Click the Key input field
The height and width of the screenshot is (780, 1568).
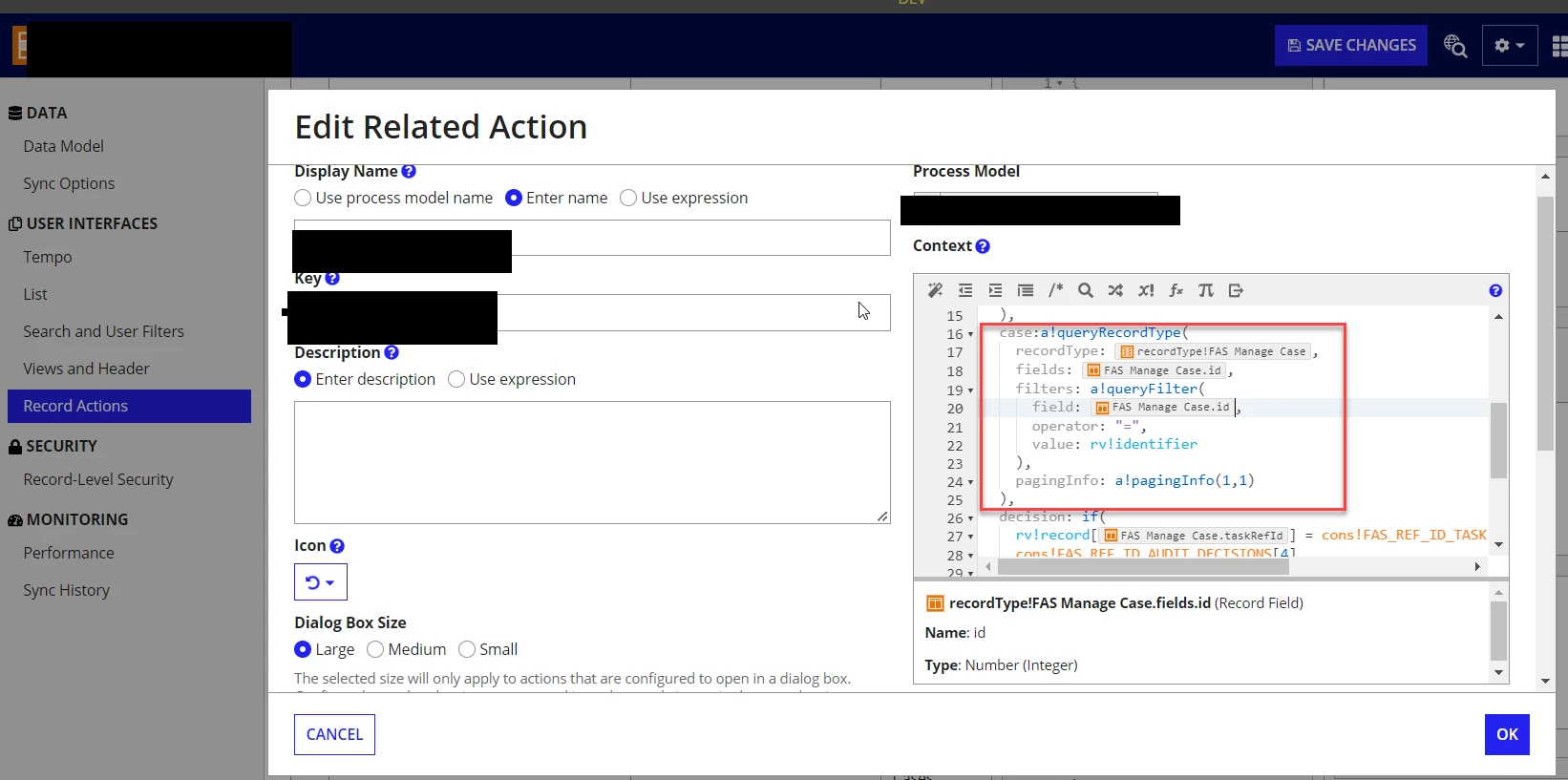click(x=592, y=312)
